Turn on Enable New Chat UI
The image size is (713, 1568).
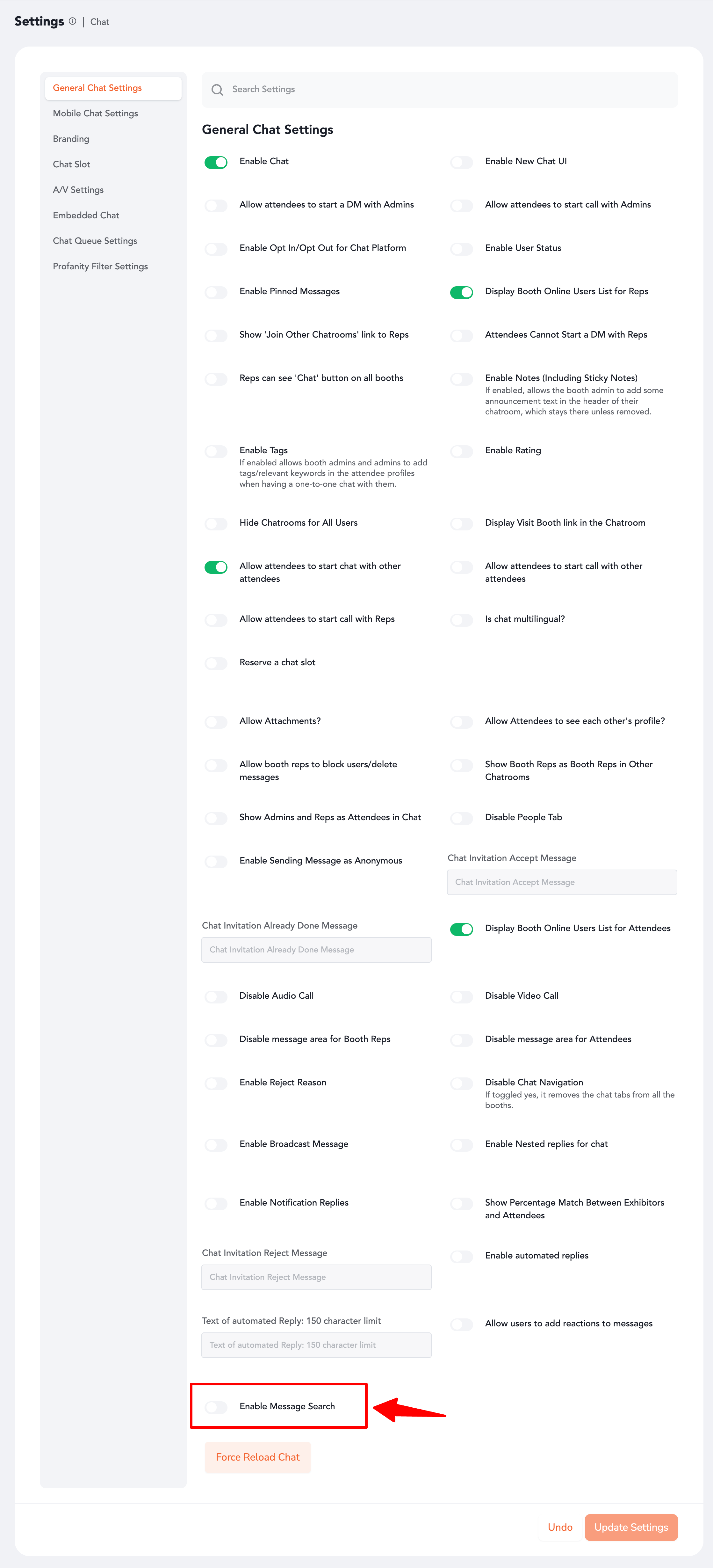(x=461, y=162)
